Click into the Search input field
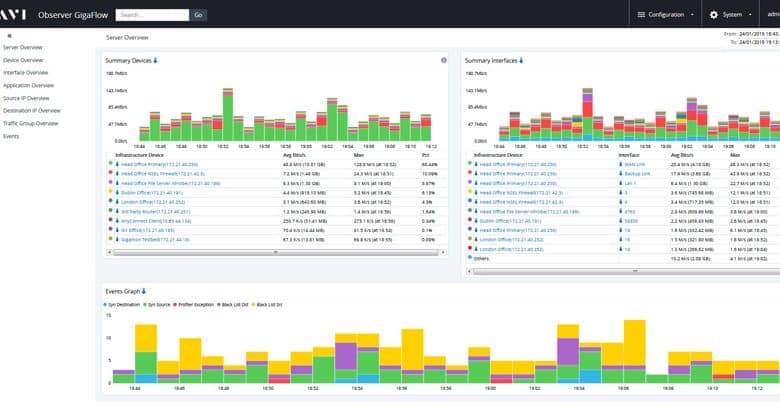Viewport: 780px width, 402px height. (152, 15)
